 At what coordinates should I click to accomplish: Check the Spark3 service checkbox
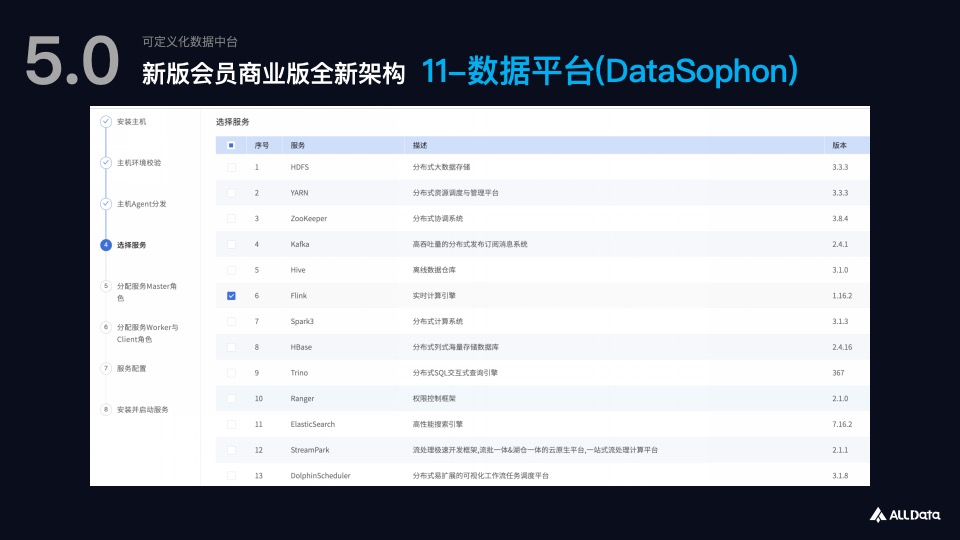pyautogui.click(x=231, y=321)
